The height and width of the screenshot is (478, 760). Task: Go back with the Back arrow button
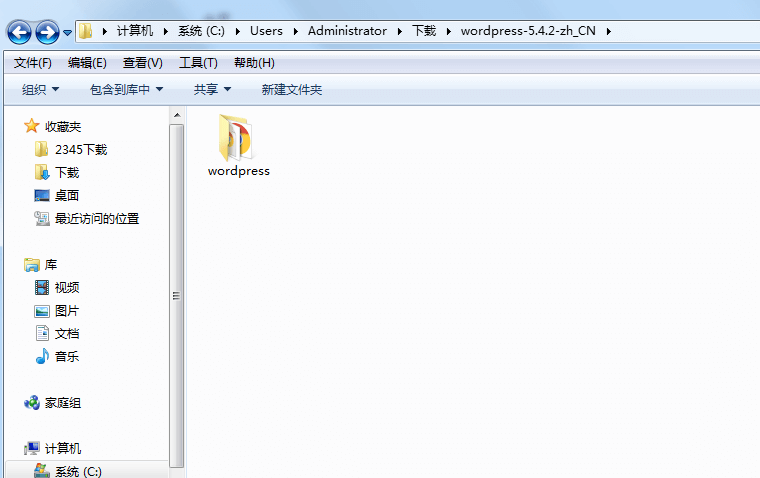pos(19,32)
